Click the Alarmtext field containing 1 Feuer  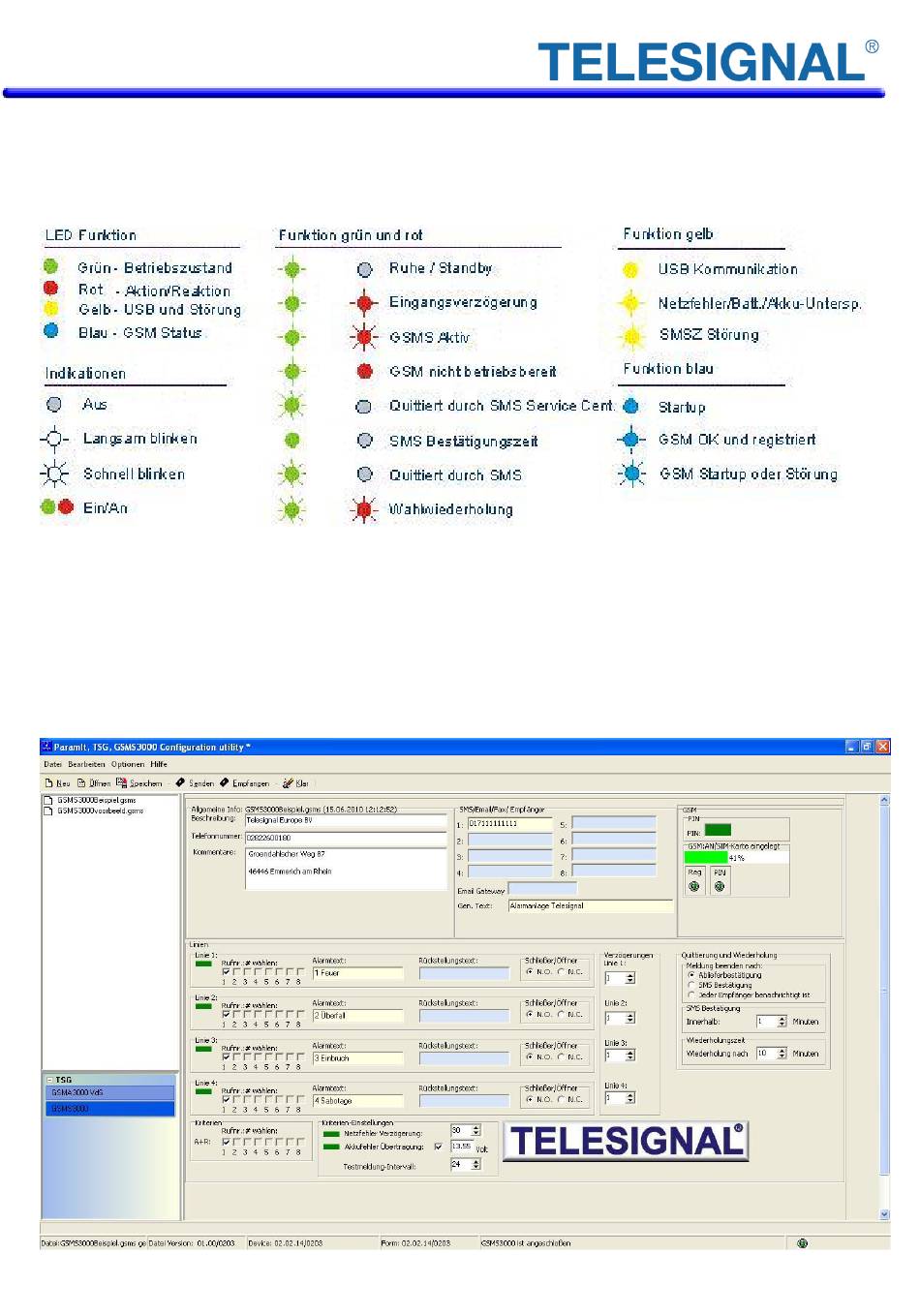pos(357,972)
